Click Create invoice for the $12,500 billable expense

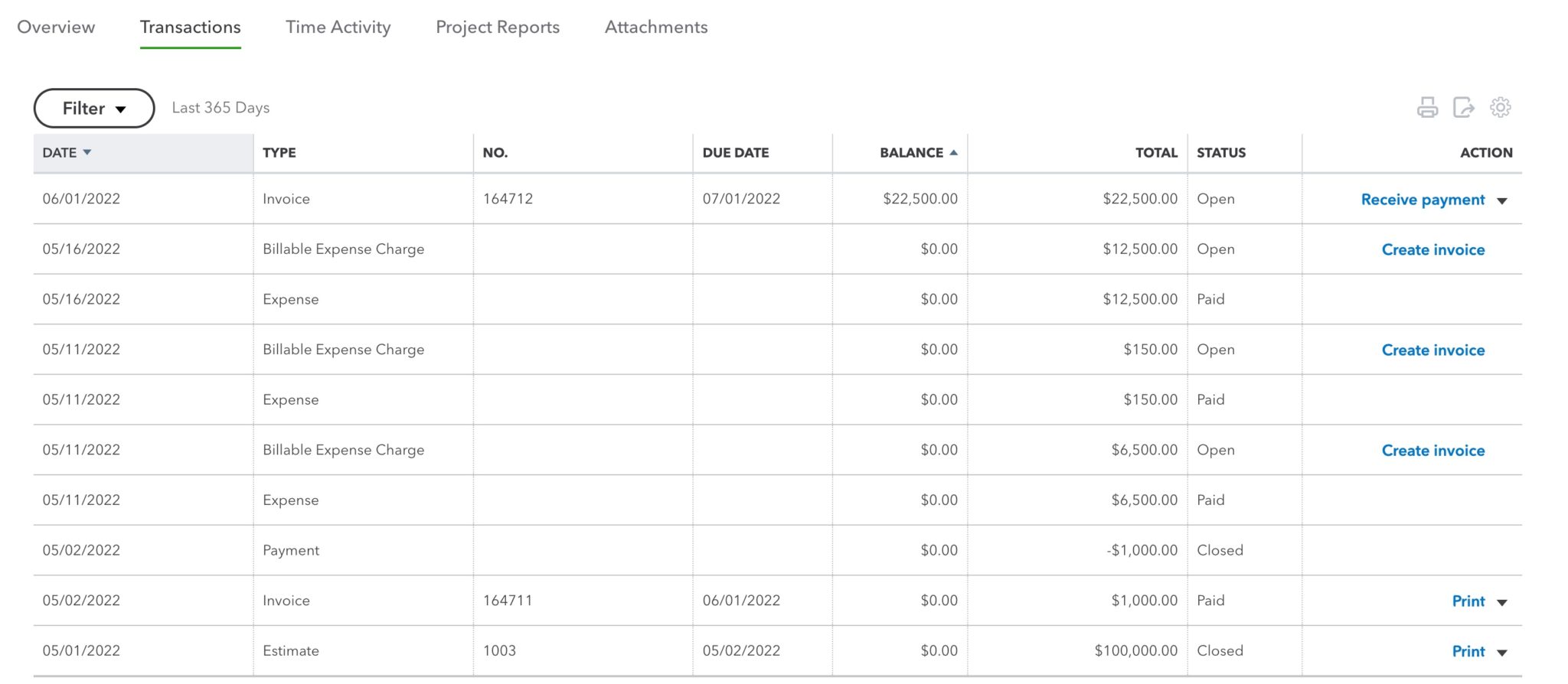point(1432,249)
